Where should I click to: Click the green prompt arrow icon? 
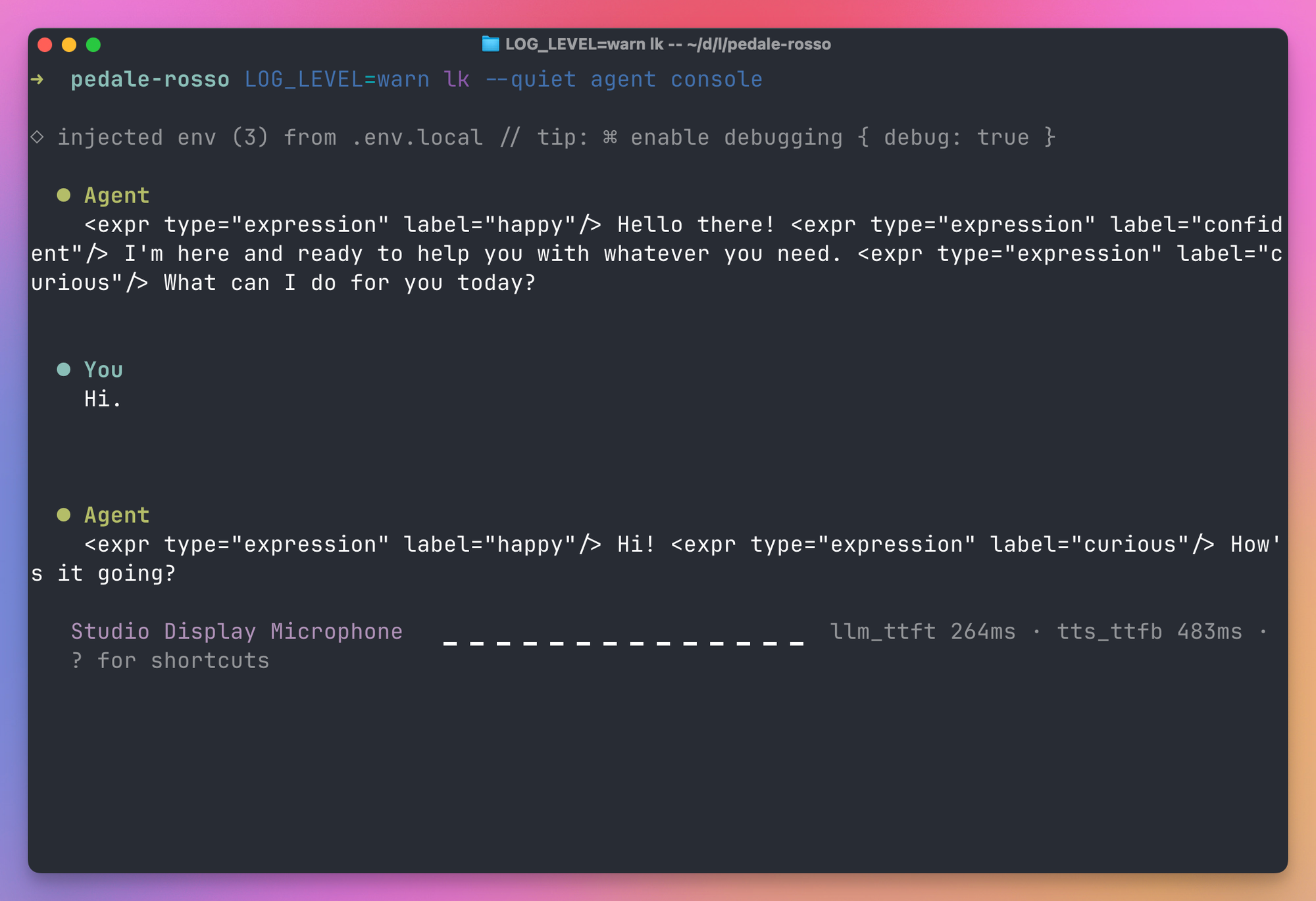38,80
